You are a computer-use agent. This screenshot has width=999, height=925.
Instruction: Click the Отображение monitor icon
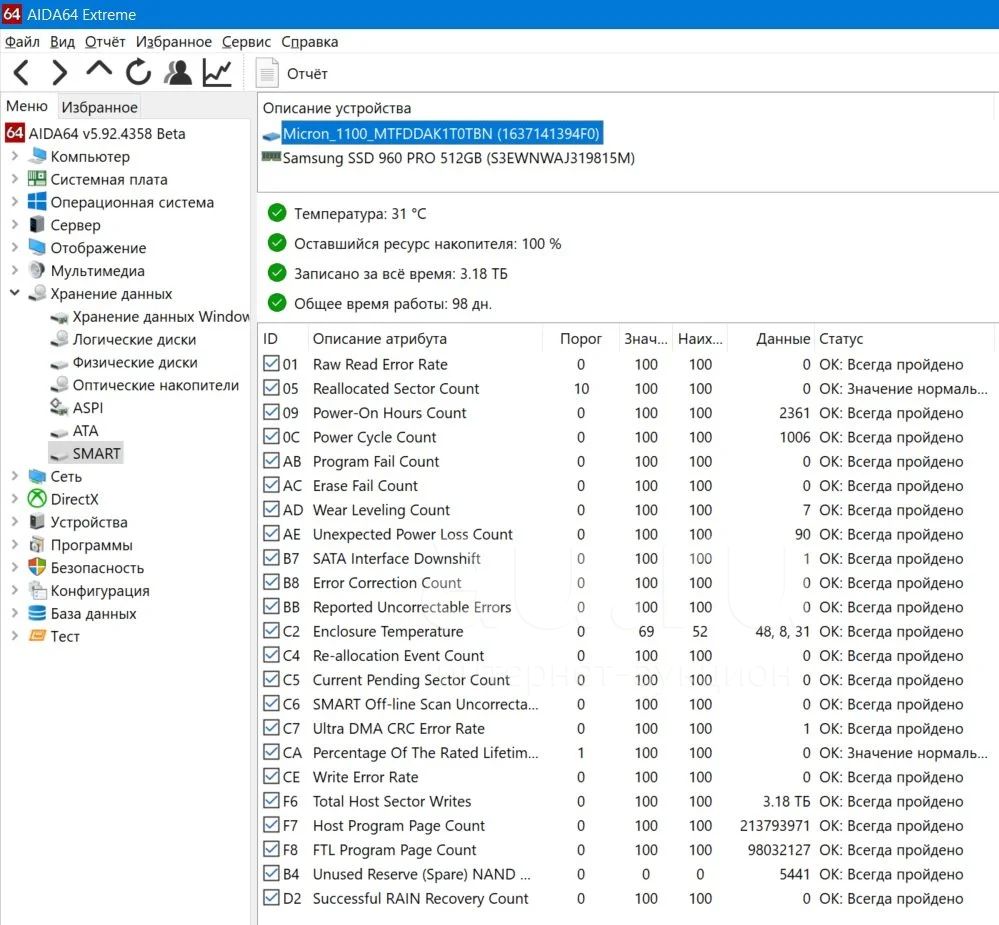click(x=37, y=247)
